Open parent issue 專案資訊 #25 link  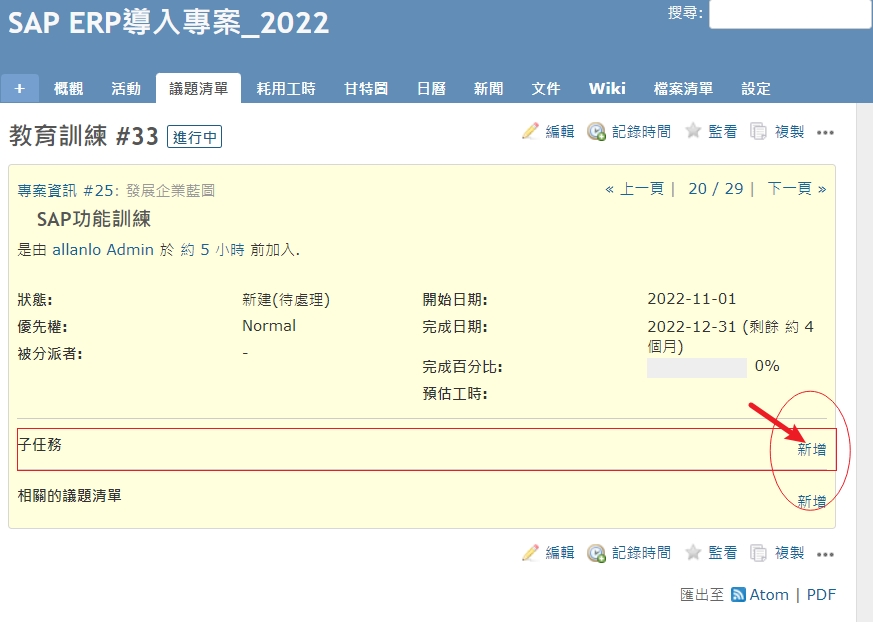point(68,190)
